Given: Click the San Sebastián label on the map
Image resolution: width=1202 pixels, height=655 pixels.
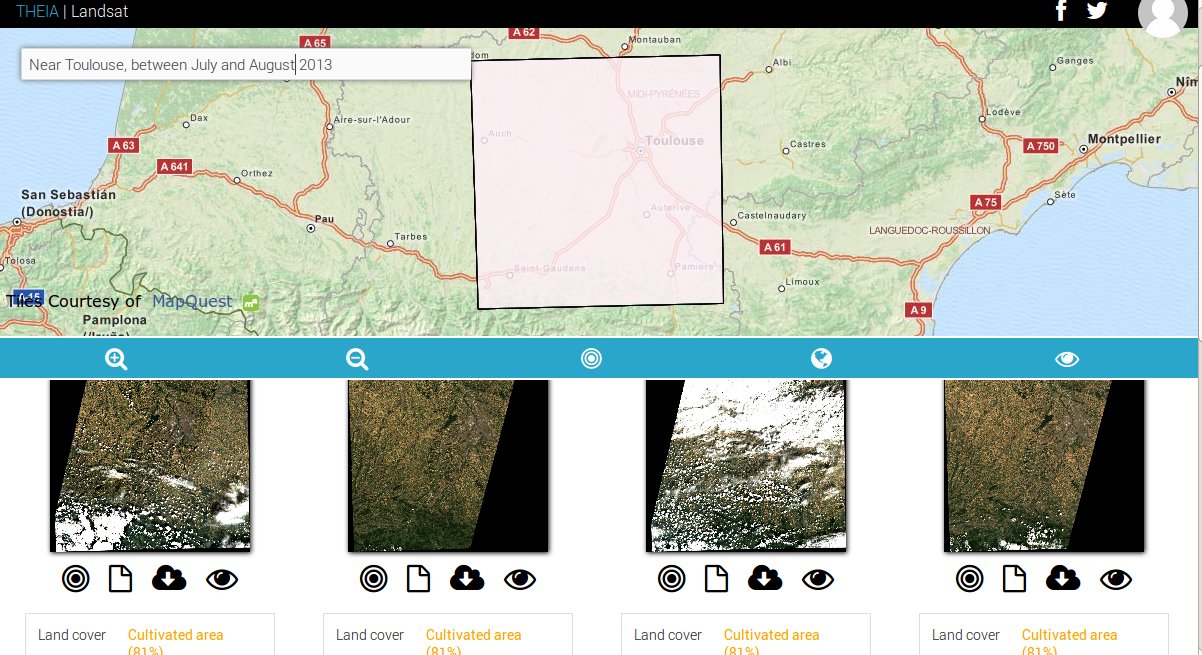Looking at the screenshot, I should (x=69, y=195).
